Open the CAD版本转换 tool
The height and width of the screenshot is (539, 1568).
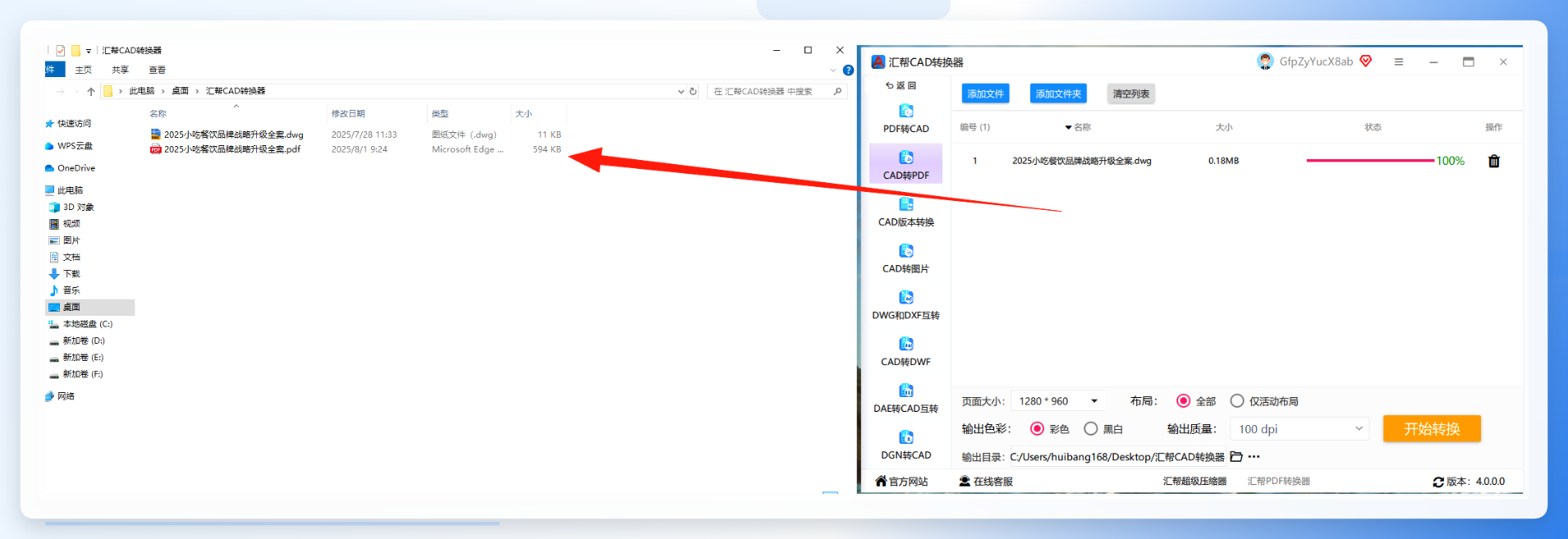905,212
